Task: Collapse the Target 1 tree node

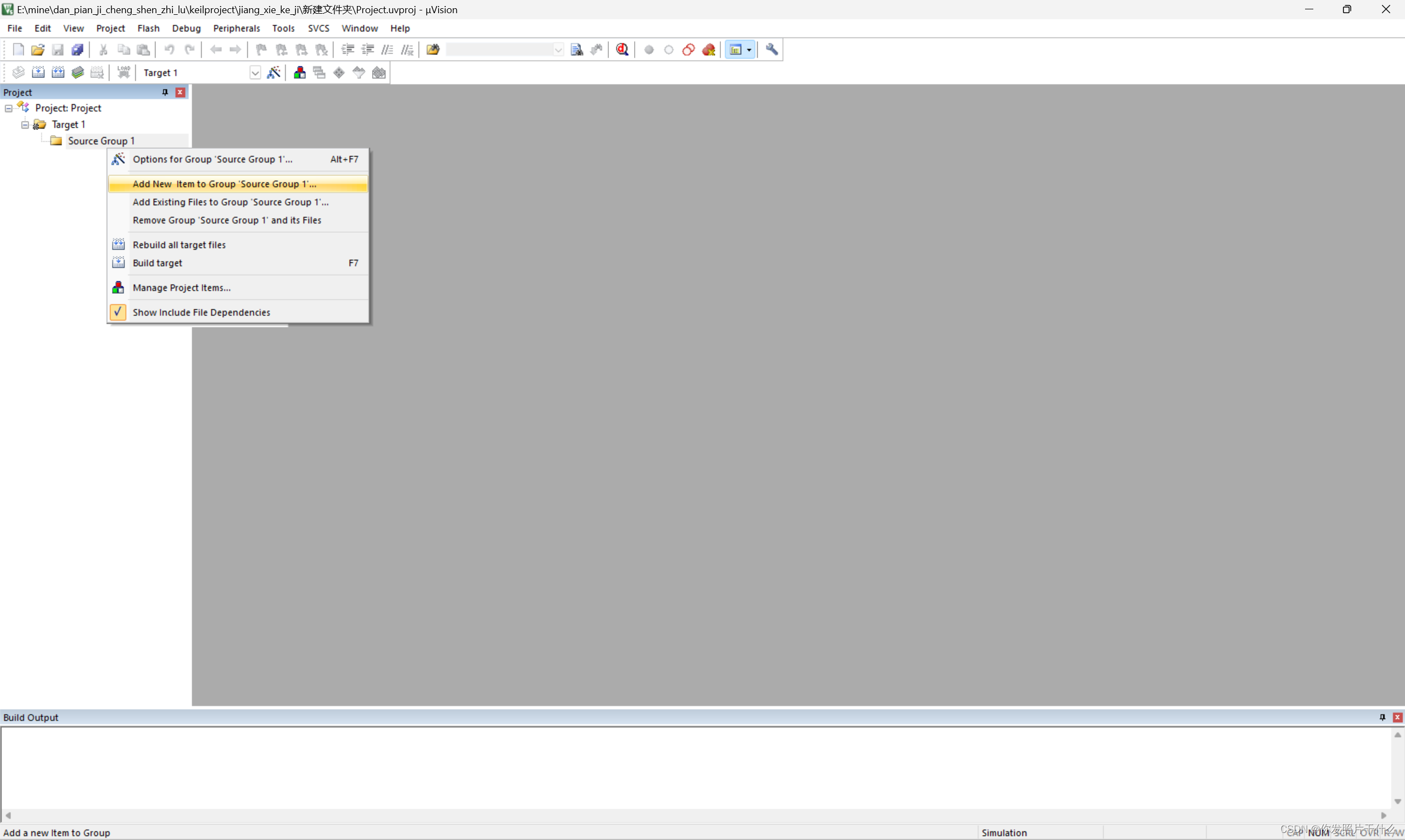Action: click(25, 125)
